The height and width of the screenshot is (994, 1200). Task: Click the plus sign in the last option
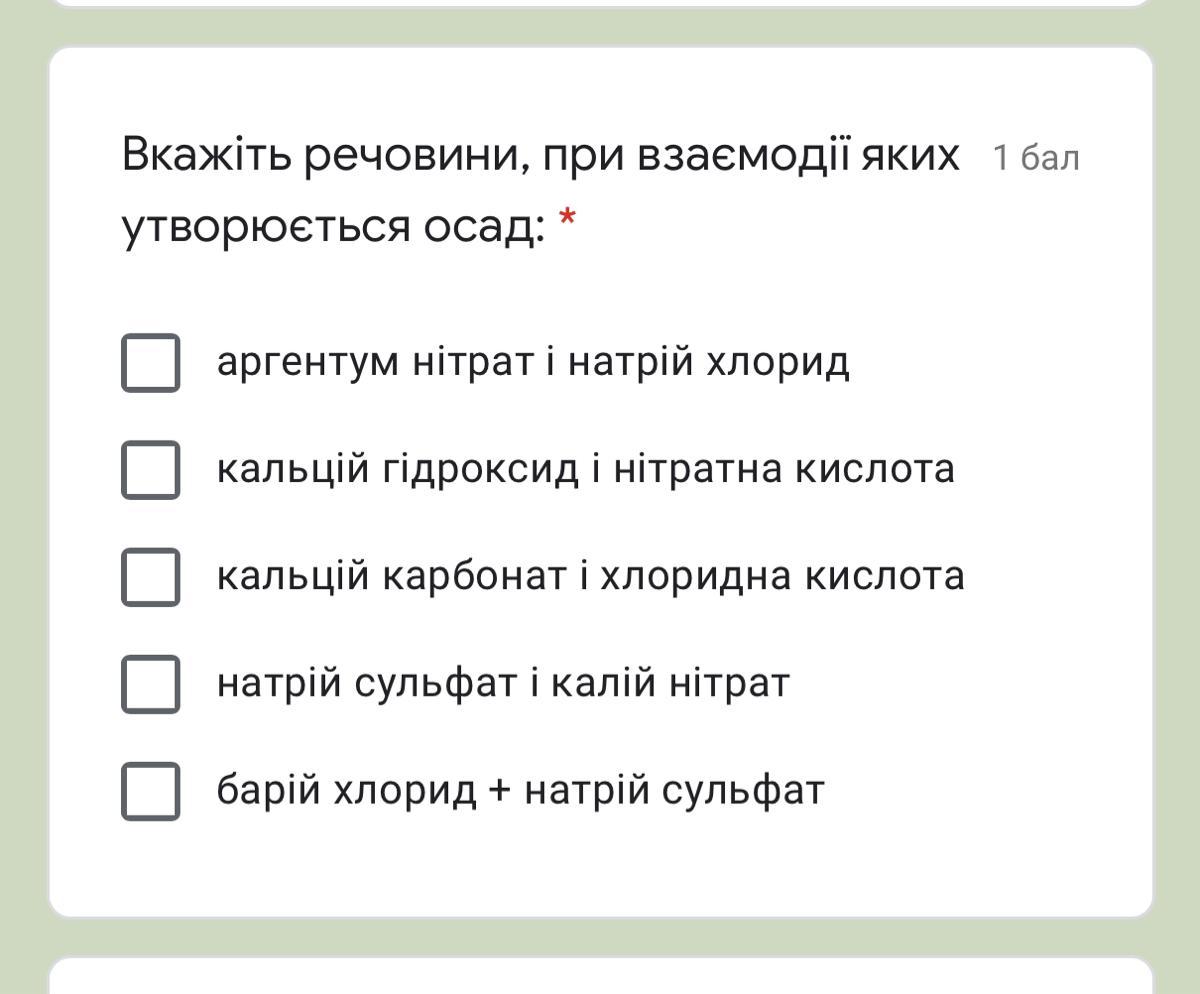point(500,792)
